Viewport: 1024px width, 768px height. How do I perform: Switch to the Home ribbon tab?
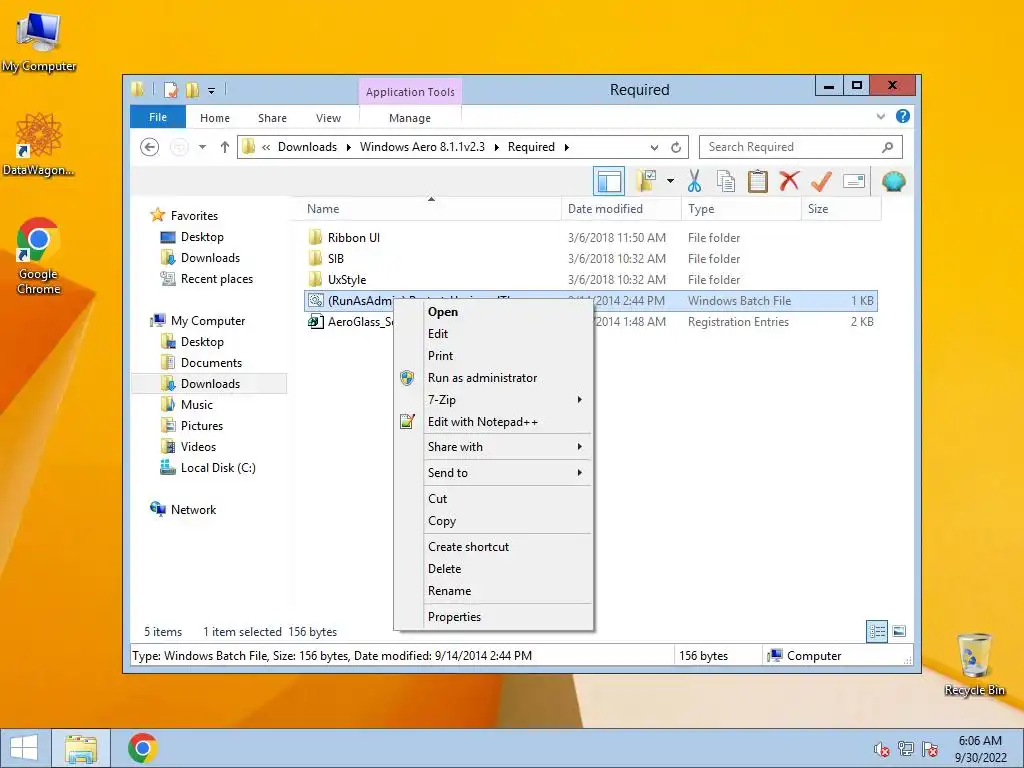[x=215, y=118]
